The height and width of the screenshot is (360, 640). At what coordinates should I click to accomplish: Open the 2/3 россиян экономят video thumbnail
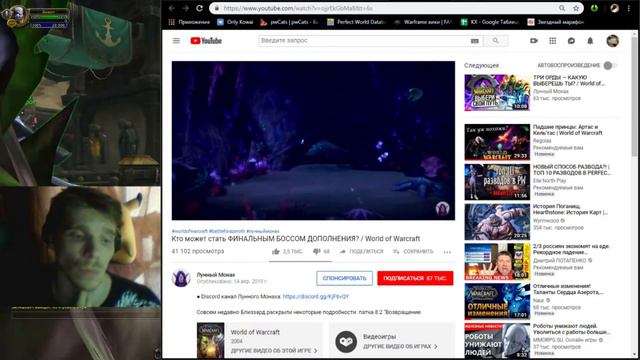[x=497, y=262]
